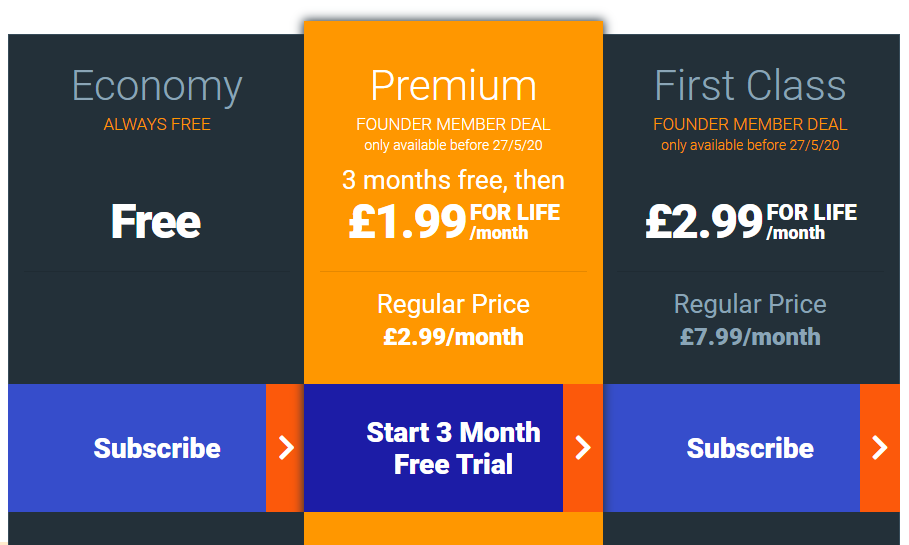This screenshot has width=909, height=545.
Task: Select the First Class plan title
Action: (x=750, y=86)
